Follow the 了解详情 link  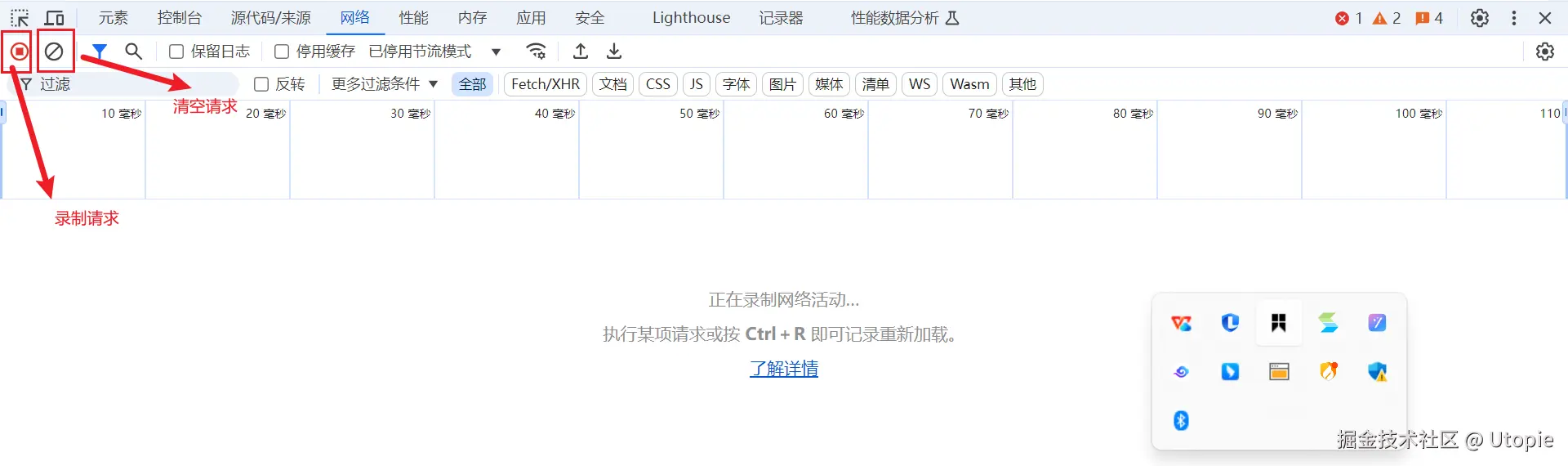[x=784, y=369]
